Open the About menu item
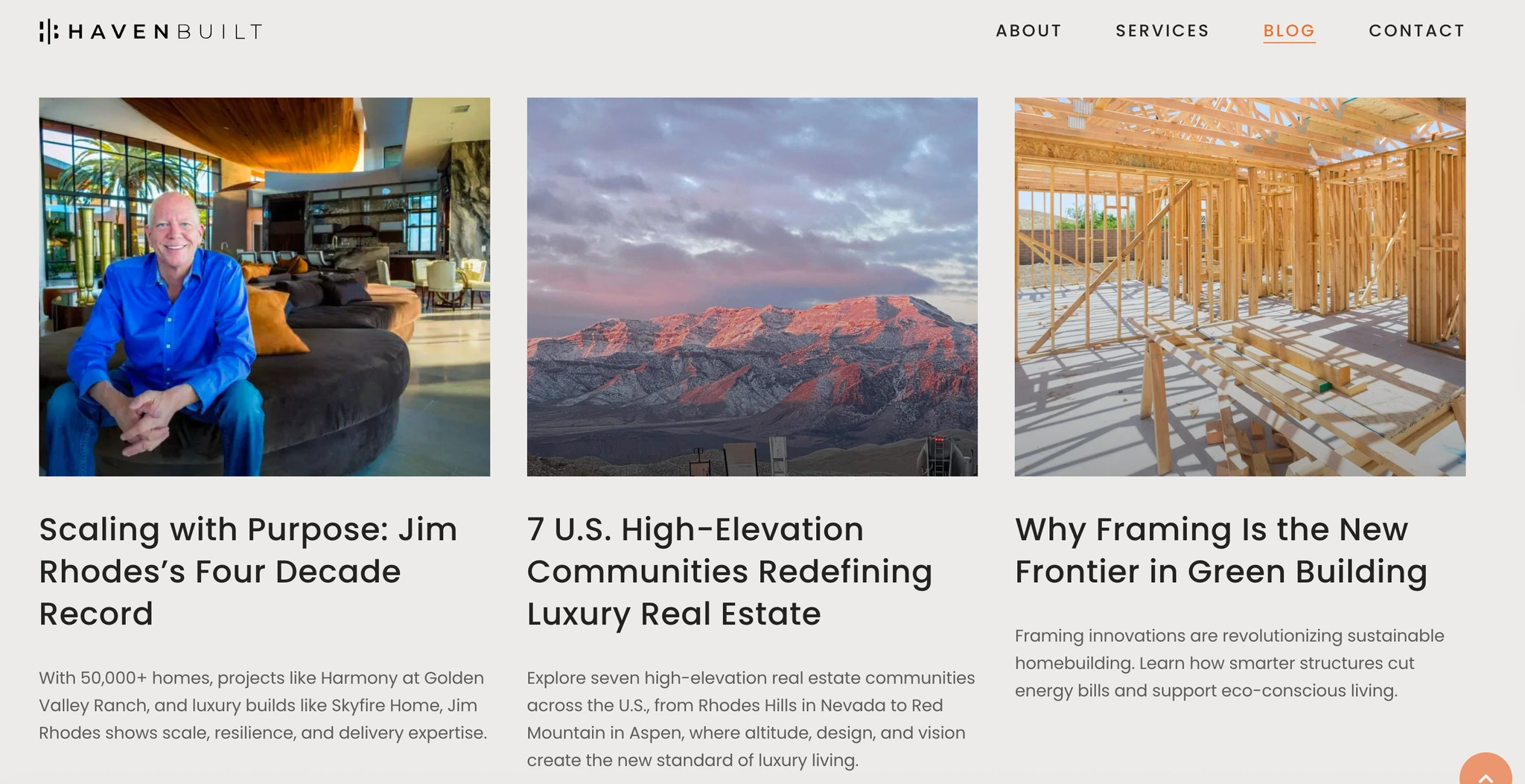This screenshot has height=784, width=1525. (1028, 31)
